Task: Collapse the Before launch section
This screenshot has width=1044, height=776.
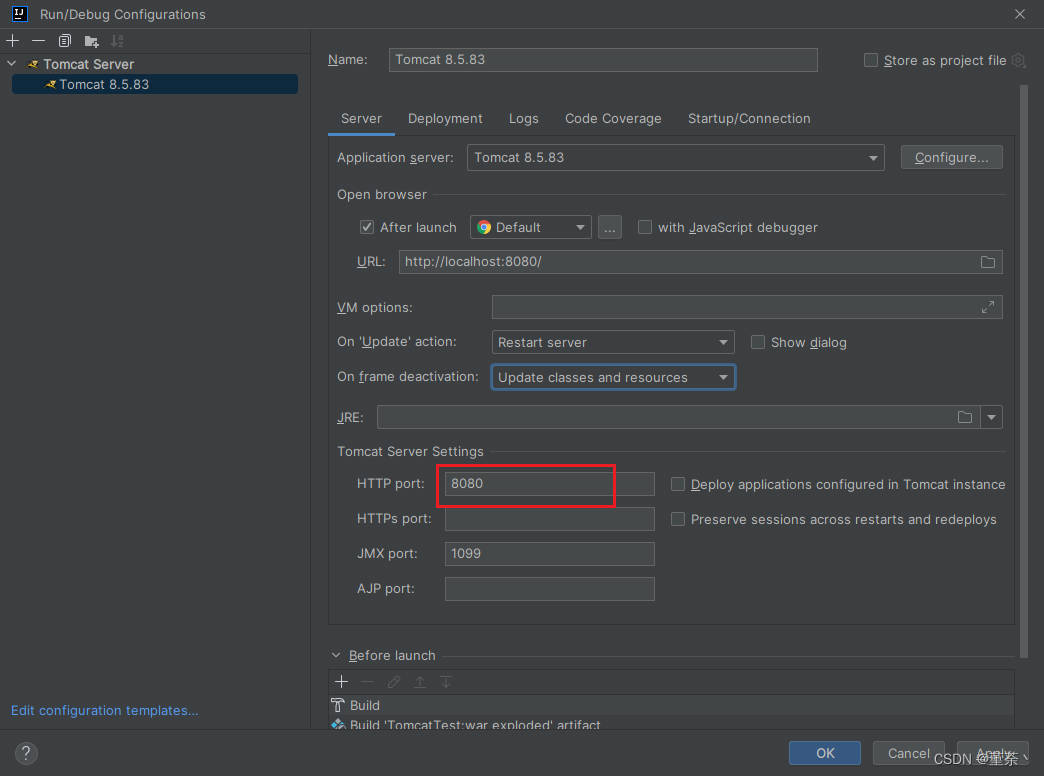Action: 336,655
